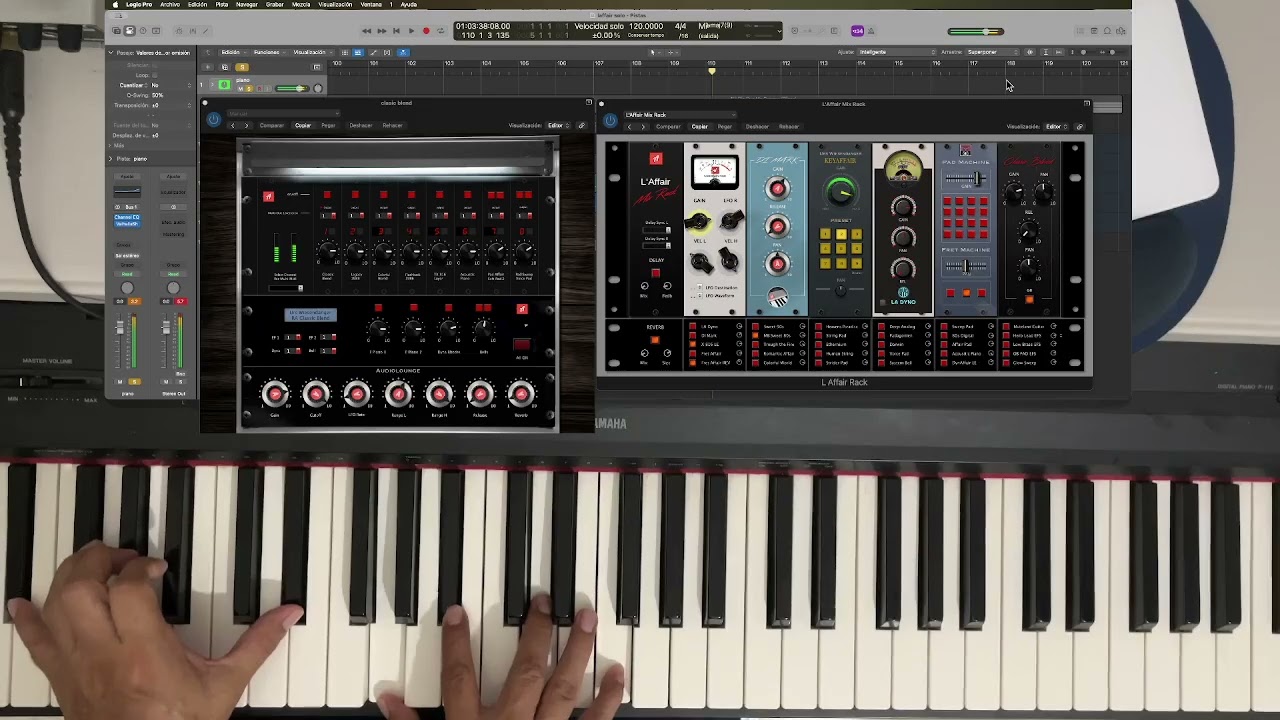This screenshot has width=1280, height=720.
Task: Open the Arrastrar Superponer dropdown
Action: (x=993, y=52)
